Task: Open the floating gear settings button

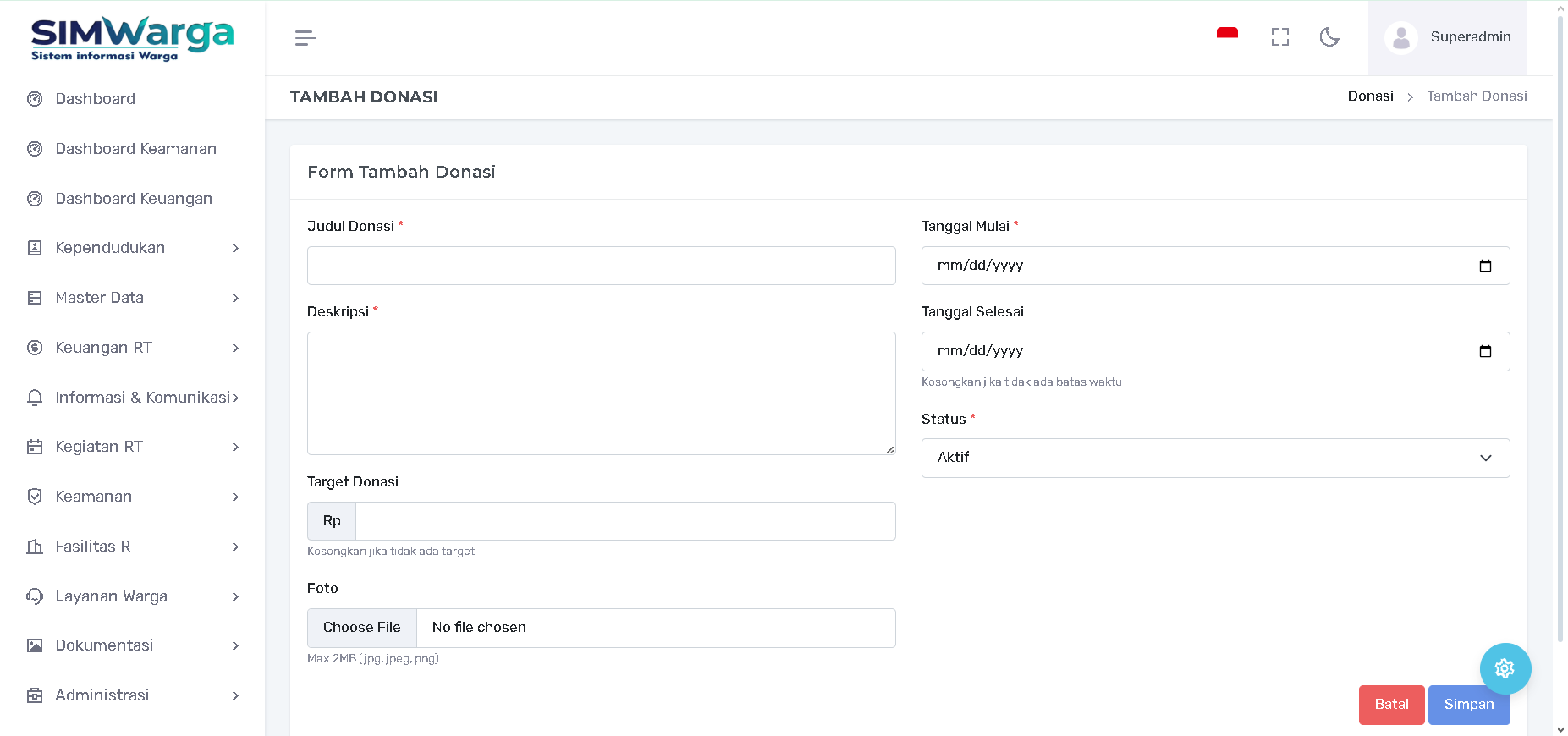Action: 1505,668
